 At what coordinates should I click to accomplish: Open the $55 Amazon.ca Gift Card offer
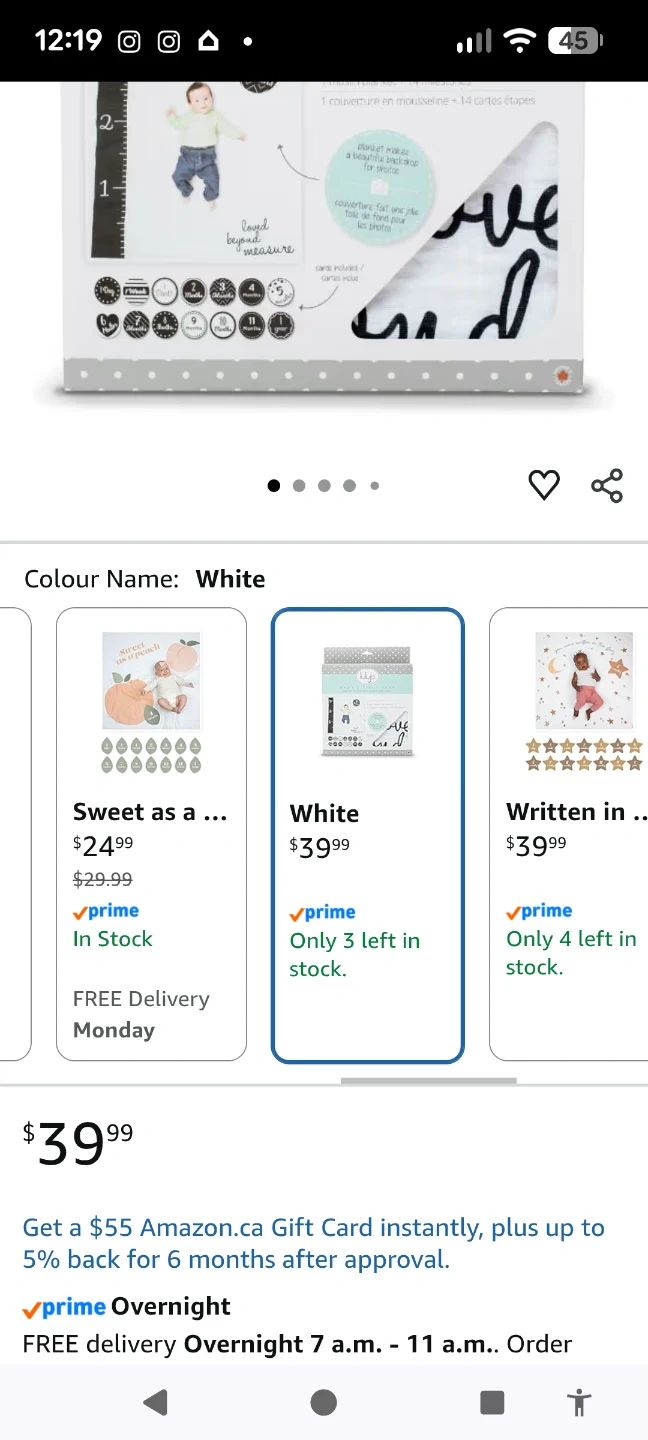tap(313, 1243)
